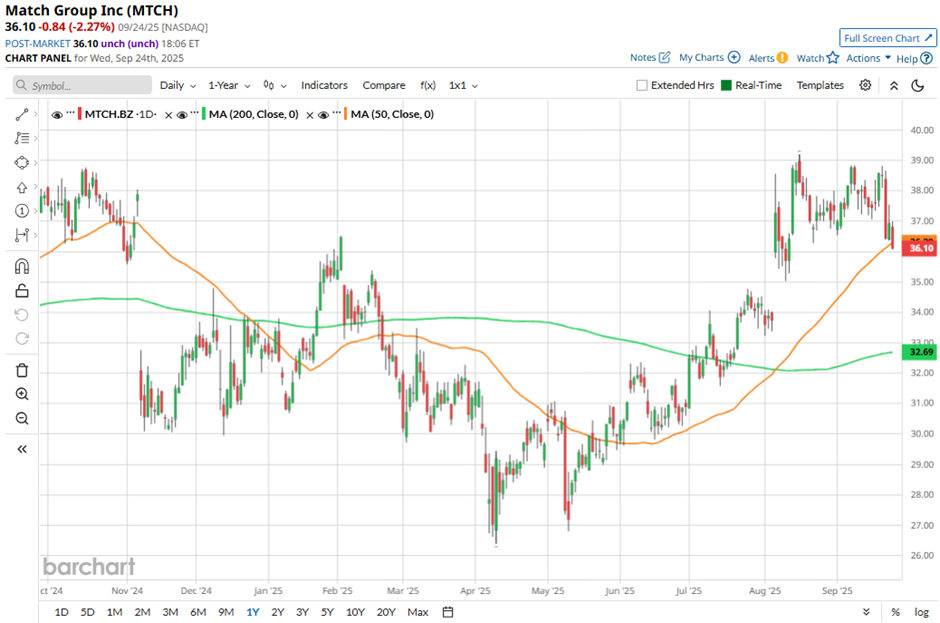Toggle visibility of MTCH.BZ series
Screen dimensions: 940x623
coord(57,115)
